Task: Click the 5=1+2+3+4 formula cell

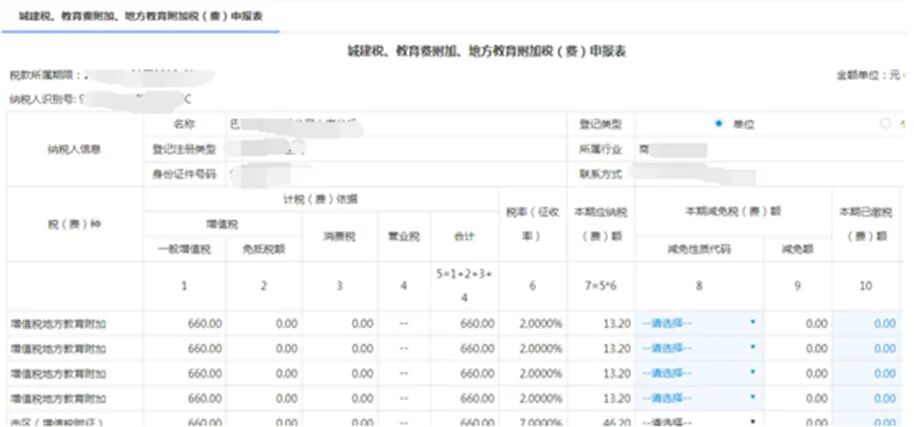Action: (465, 285)
